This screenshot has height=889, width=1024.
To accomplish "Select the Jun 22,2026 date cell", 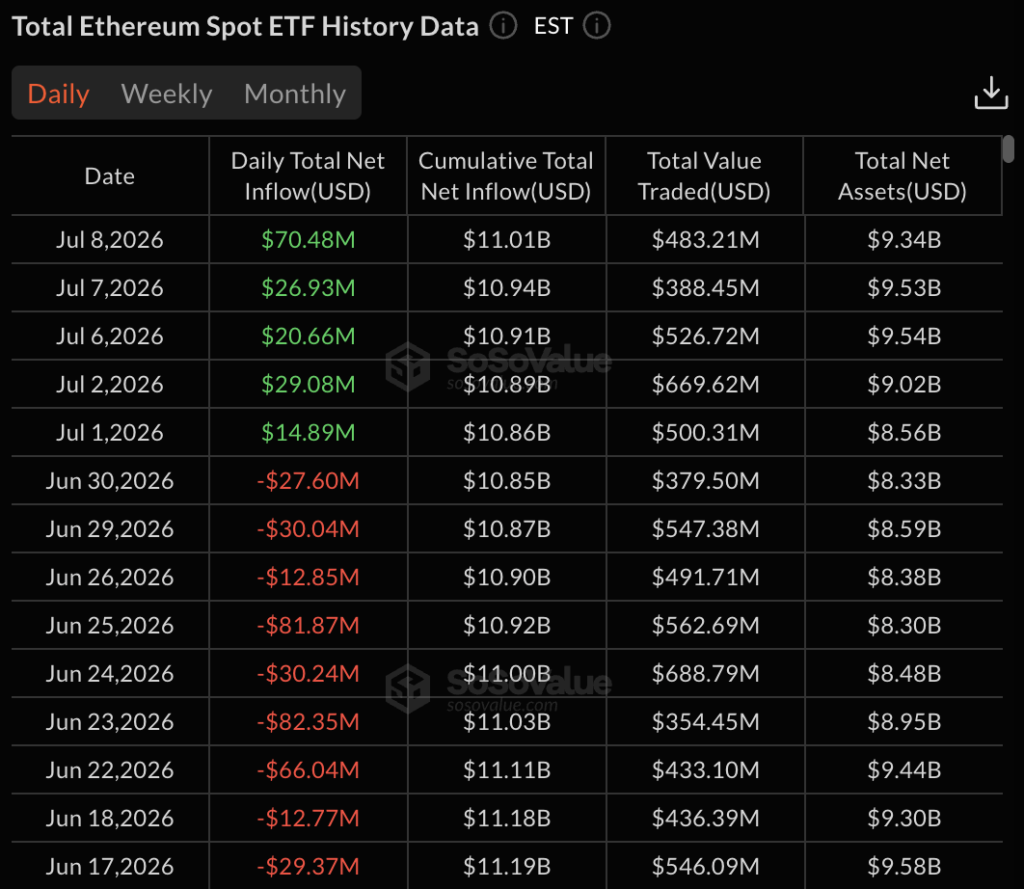I will point(110,771).
